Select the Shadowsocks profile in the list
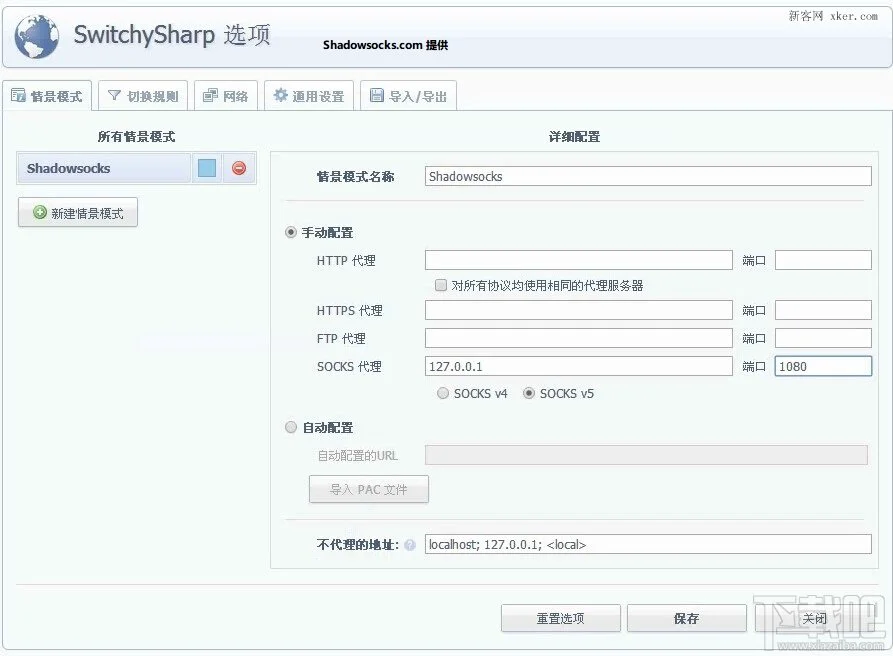Viewport: 893px width, 656px height. pyautogui.click(x=104, y=168)
